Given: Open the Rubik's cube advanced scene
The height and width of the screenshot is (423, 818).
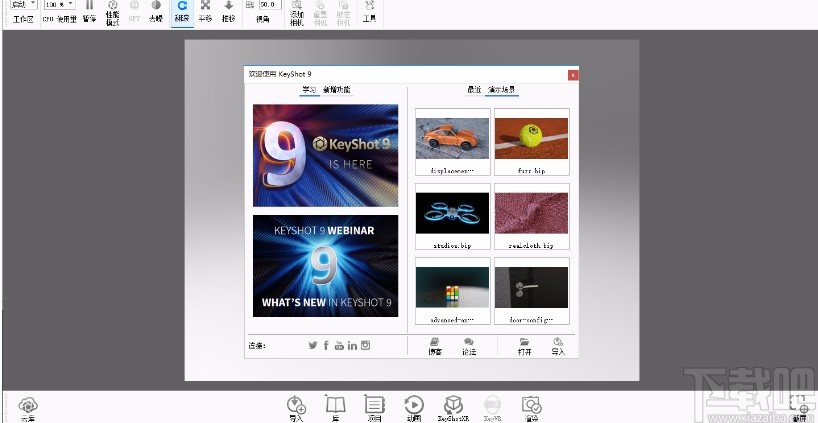Looking at the screenshot, I should coord(452,291).
